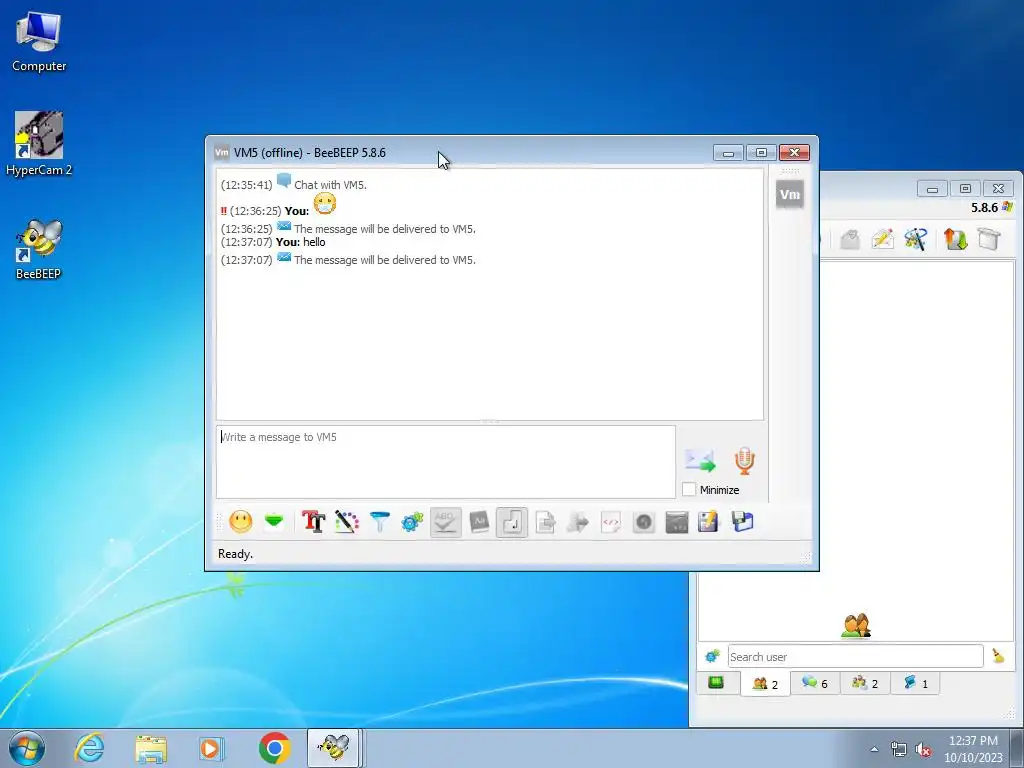The image size is (1024, 768).
Task: Tick the Minimize checkbox
Action: pyautogui.click(x=689, y=489)
